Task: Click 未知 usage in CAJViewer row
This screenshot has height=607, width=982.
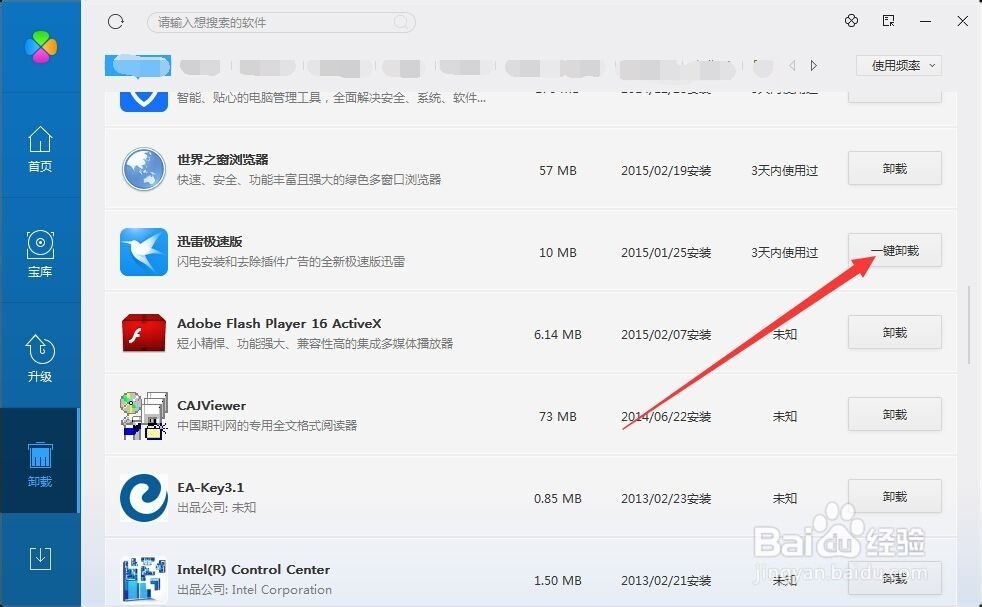Action: 784,417
